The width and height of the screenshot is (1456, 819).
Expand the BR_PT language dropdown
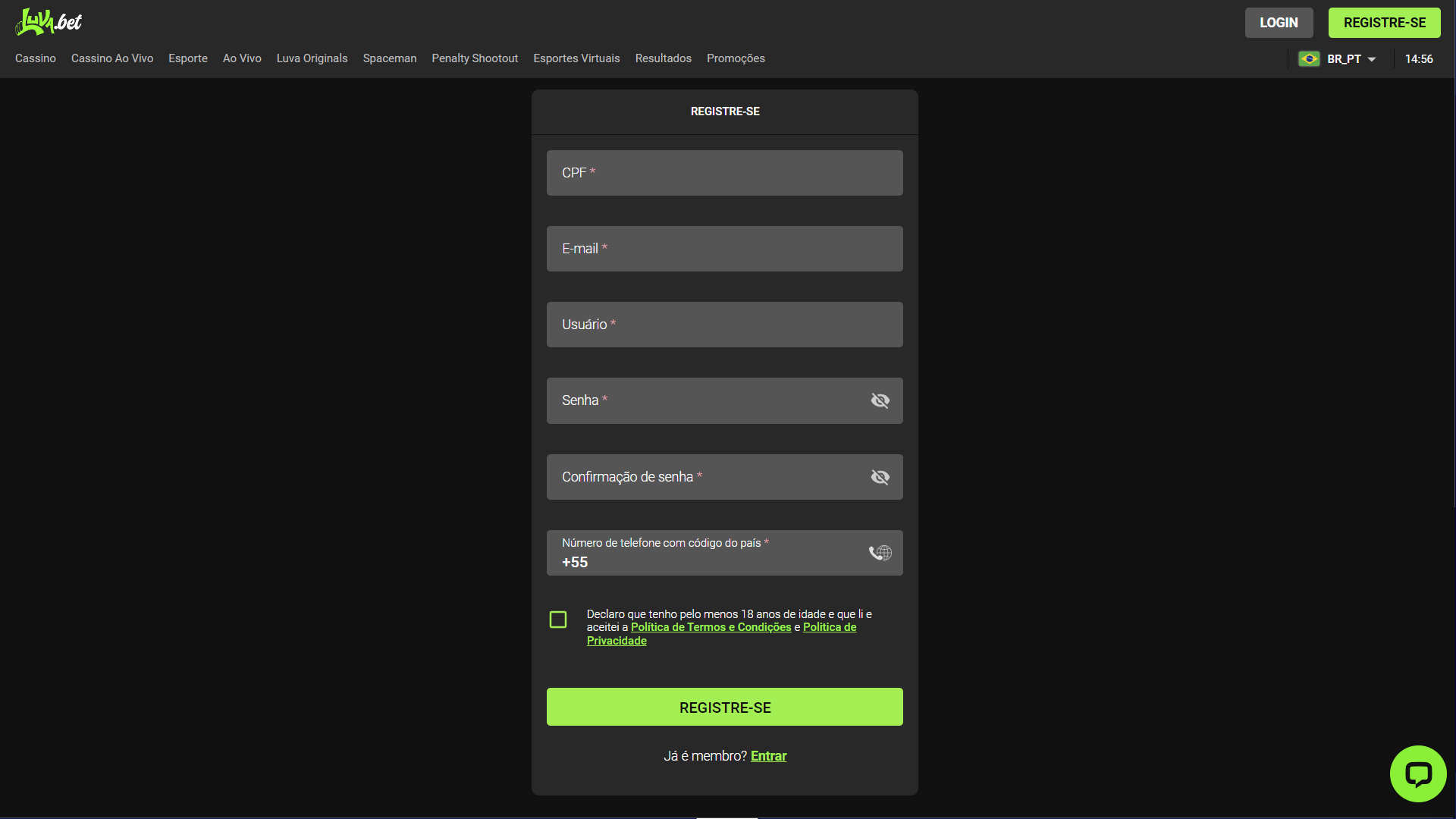1351,59
